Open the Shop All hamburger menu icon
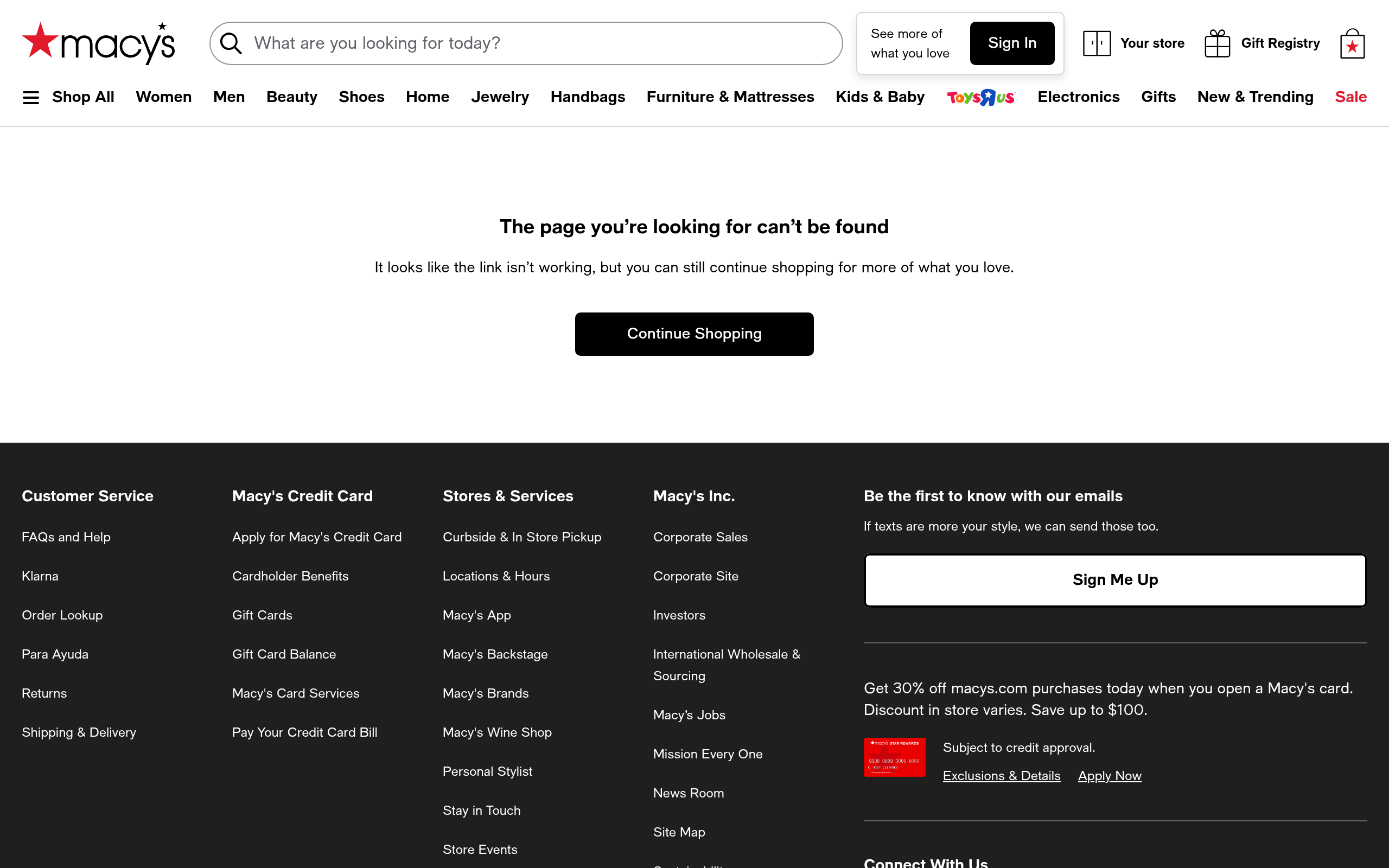Screen dimensions: 1389x868 click(31, 98)
